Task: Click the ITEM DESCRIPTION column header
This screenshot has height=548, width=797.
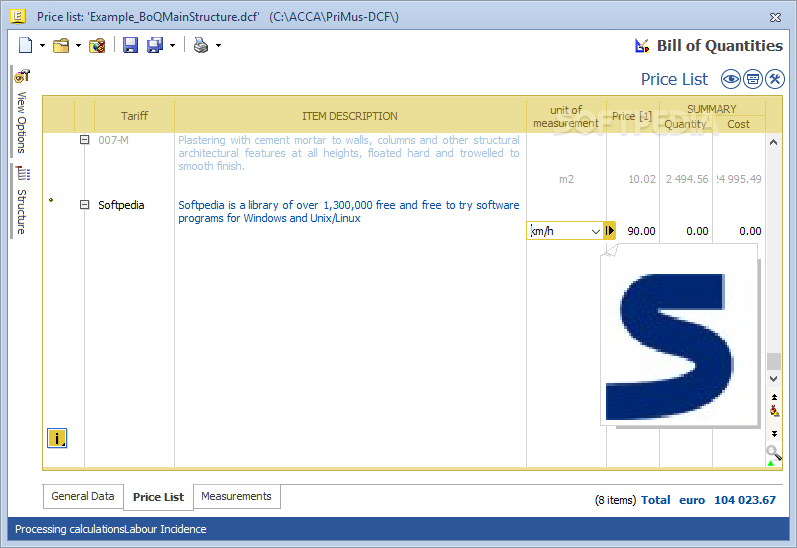Action: click(x=350, y=116)
